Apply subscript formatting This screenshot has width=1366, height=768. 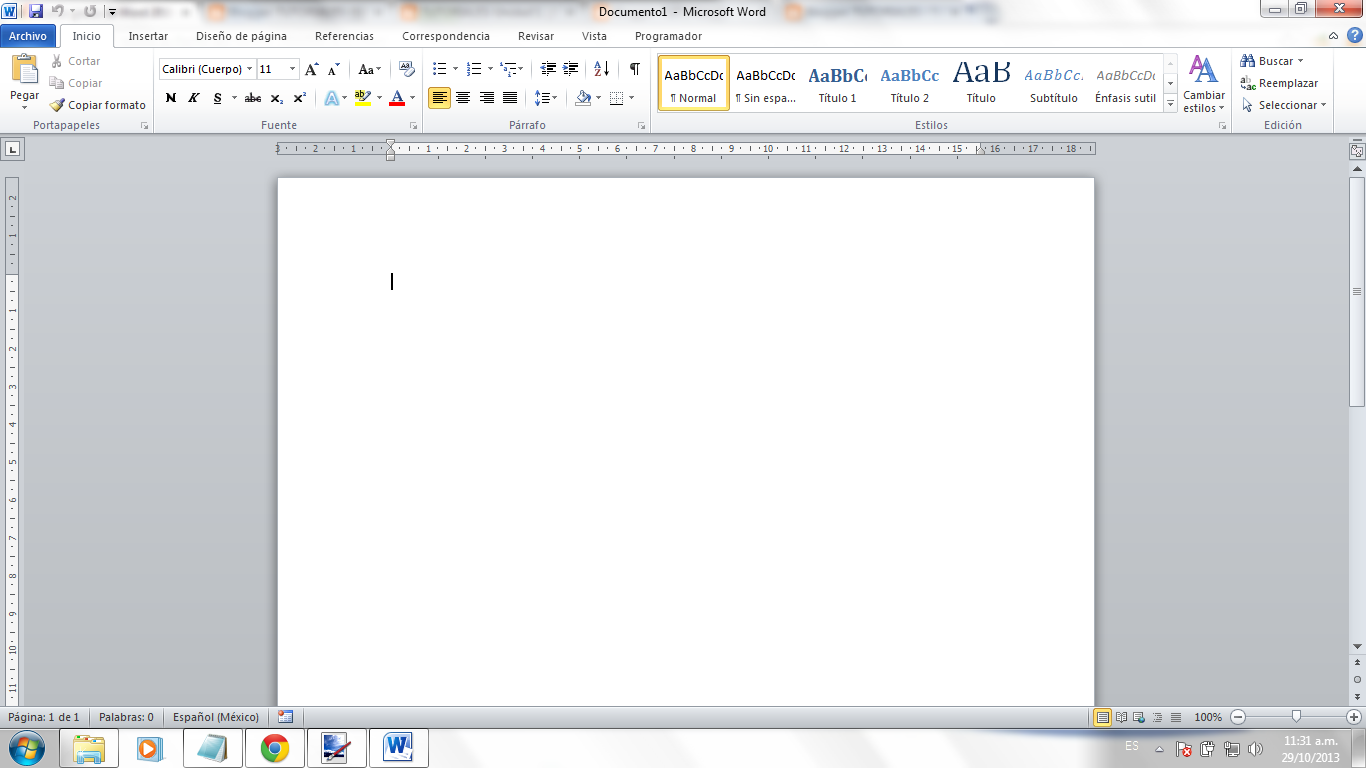277,96
